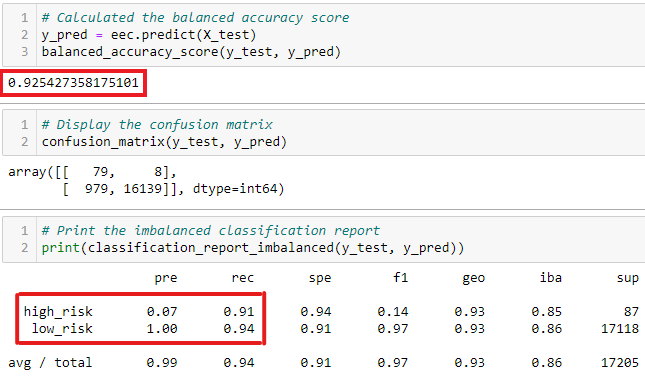
Task: Select the high_risk row label
Action: [x=58, y=312]
